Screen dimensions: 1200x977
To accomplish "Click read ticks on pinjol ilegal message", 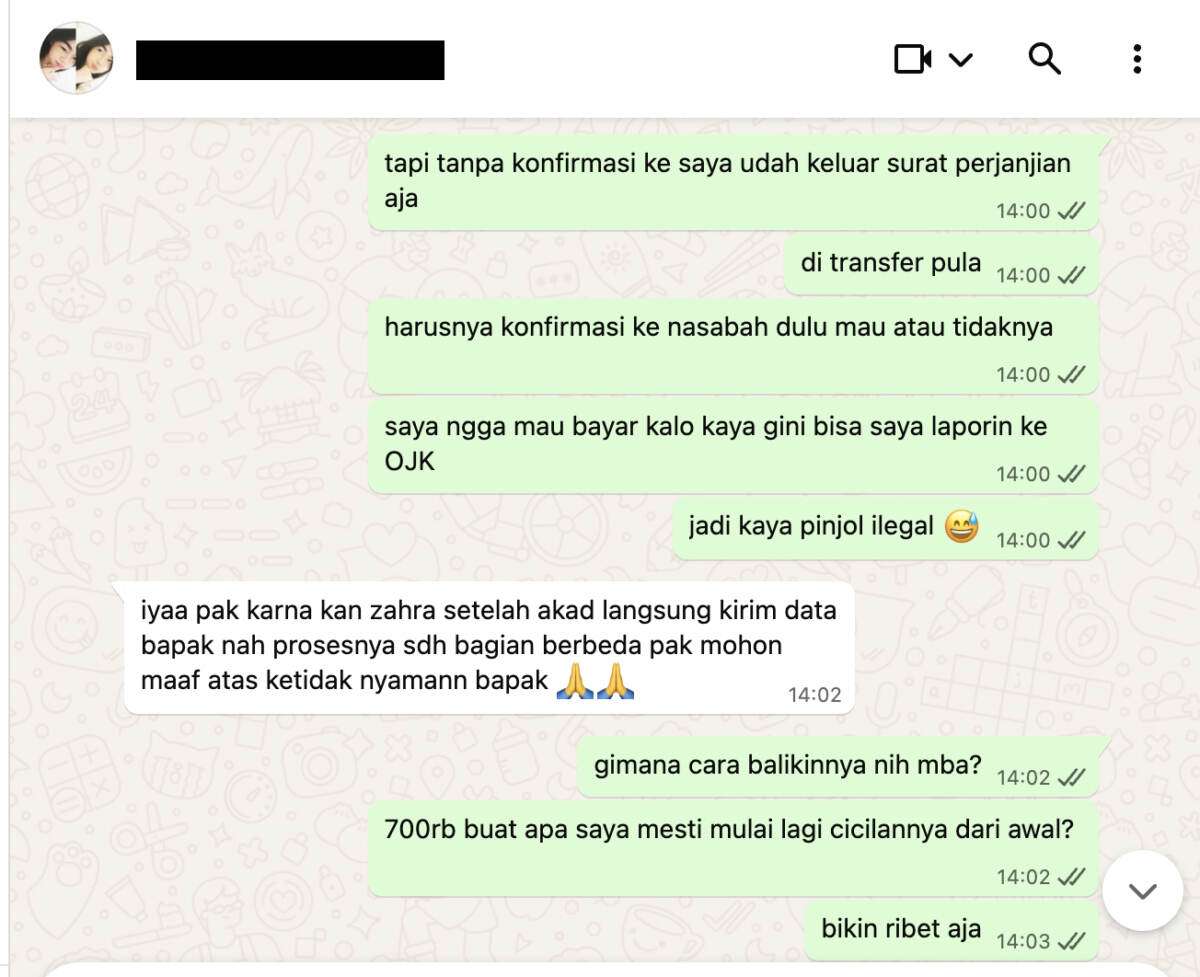I will point(1071,540).
